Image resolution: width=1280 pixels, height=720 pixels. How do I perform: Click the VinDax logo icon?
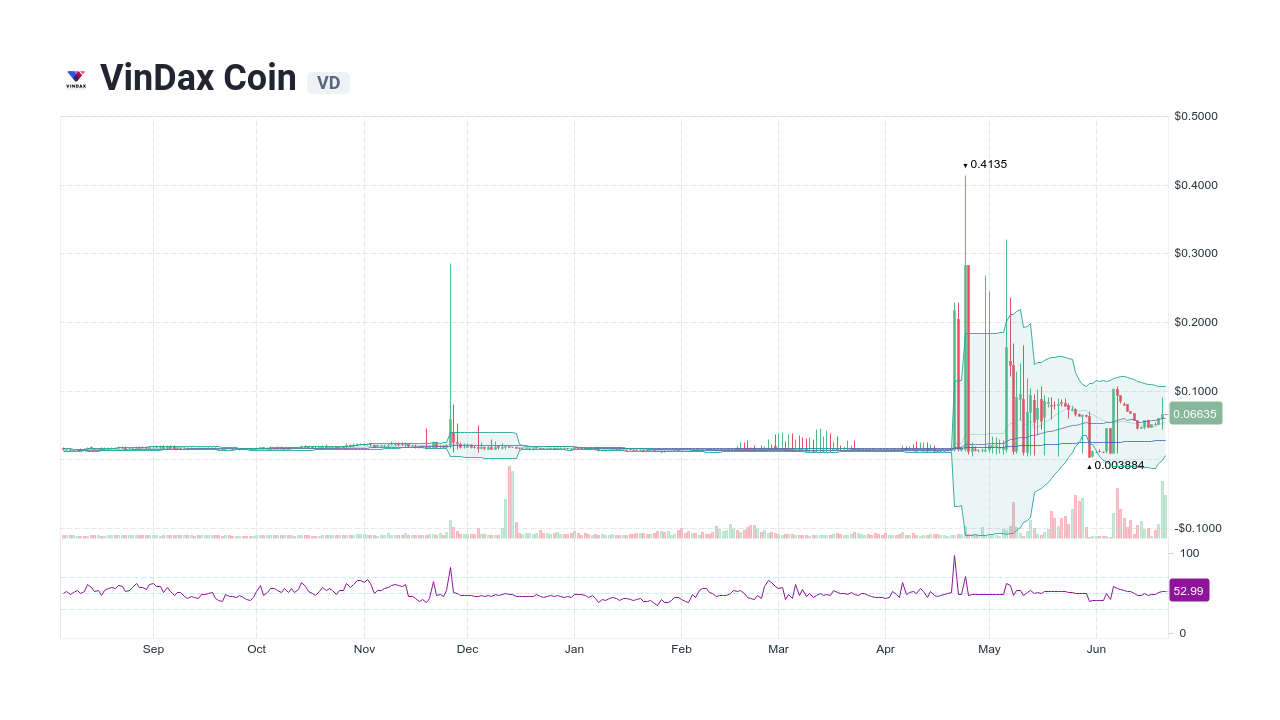pos(76,79)
